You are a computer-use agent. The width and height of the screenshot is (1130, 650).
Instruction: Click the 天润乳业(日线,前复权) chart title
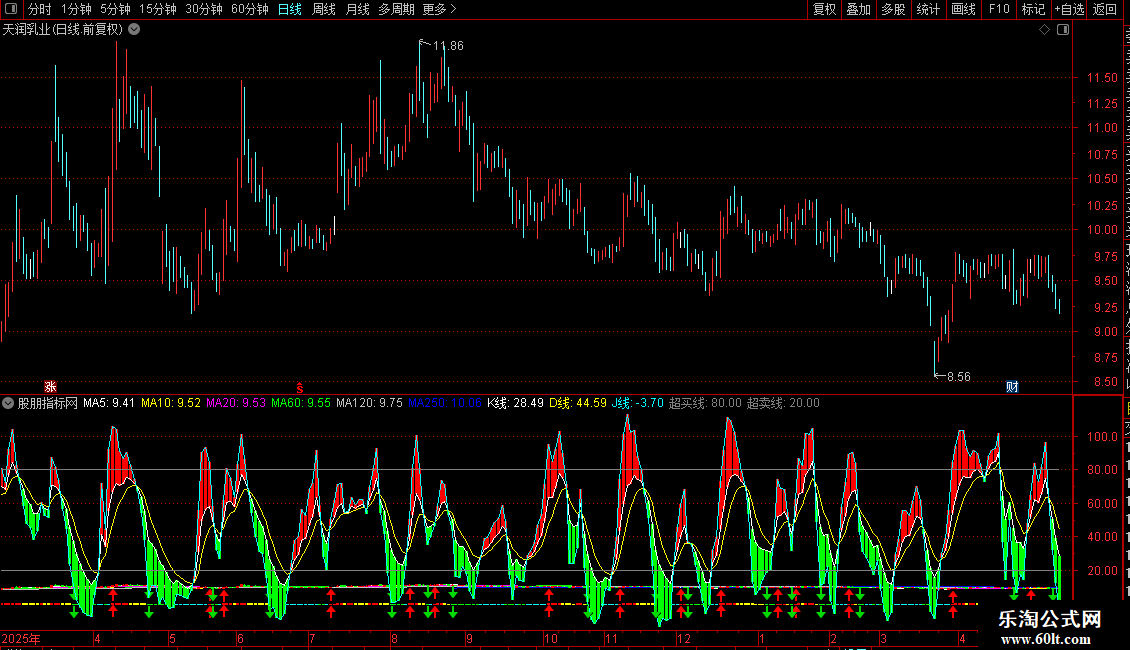pos(63,30)
